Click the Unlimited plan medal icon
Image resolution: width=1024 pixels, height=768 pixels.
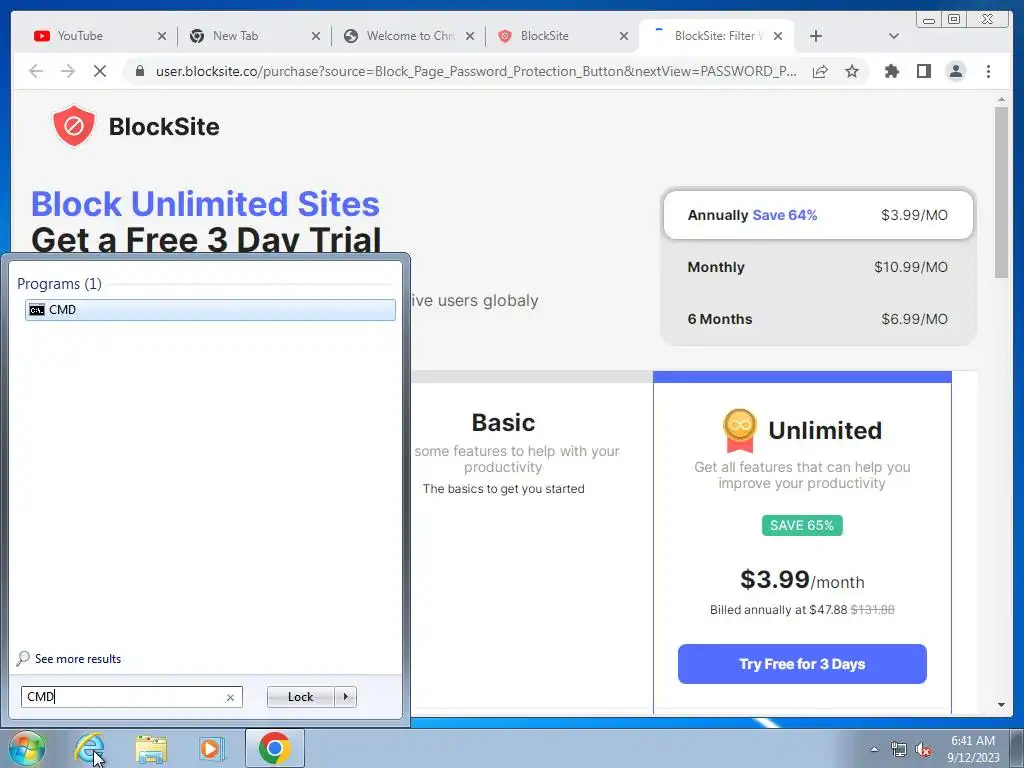click(739, 430)
